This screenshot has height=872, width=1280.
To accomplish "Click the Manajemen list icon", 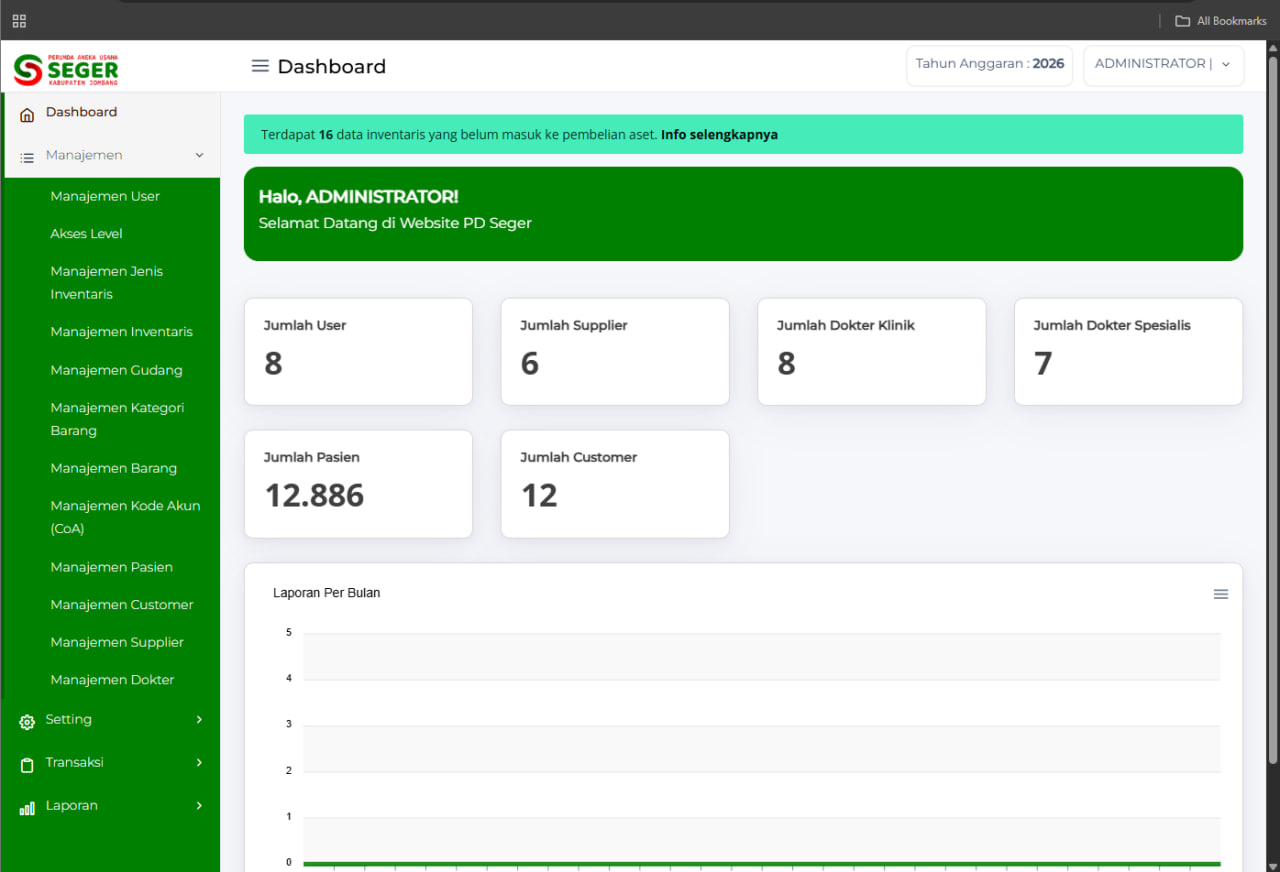I will (x=27, y=157).
